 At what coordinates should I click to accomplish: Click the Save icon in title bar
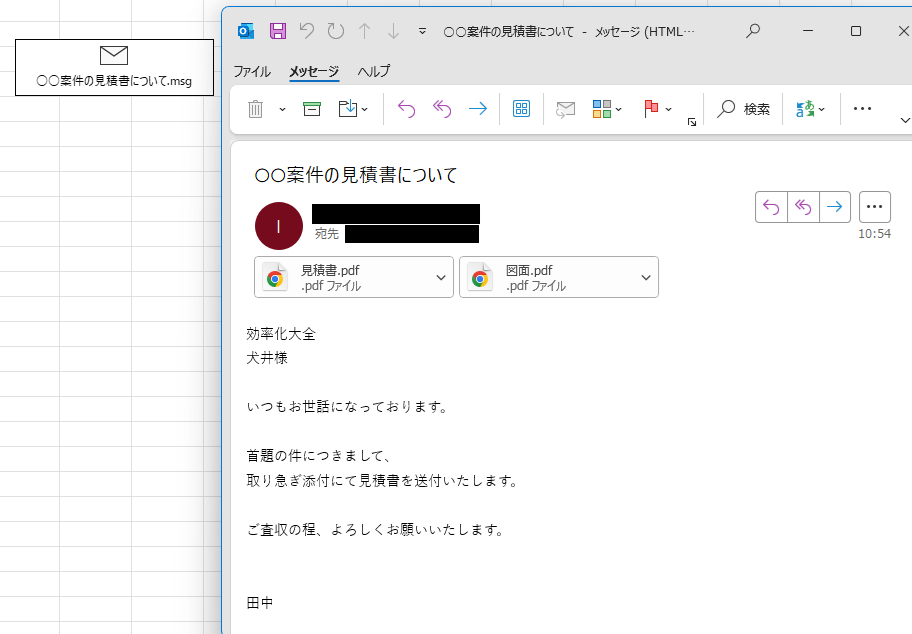tap(277, 31)
